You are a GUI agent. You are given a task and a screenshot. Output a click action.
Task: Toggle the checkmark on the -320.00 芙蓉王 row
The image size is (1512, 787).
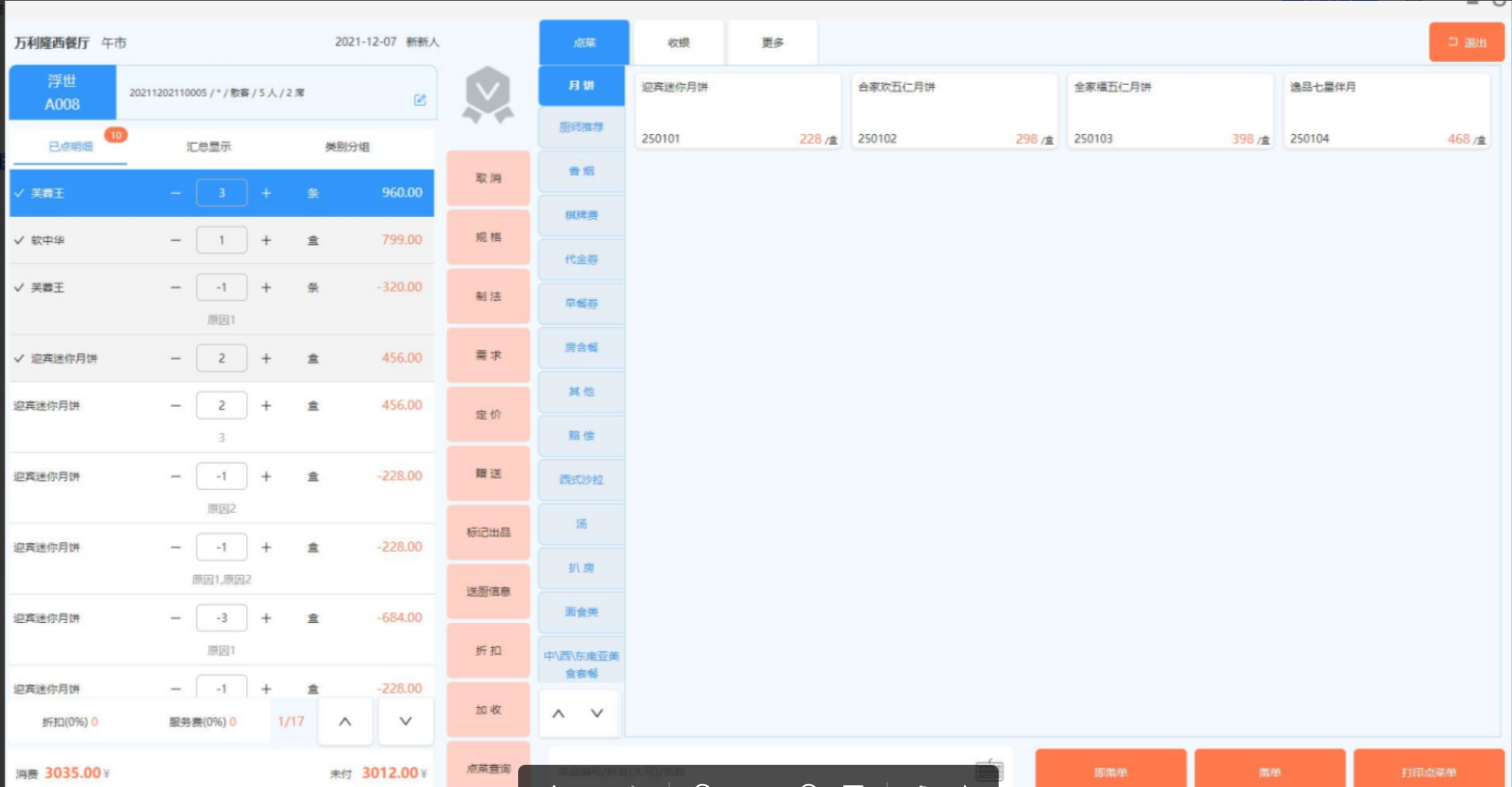[19, 287]
